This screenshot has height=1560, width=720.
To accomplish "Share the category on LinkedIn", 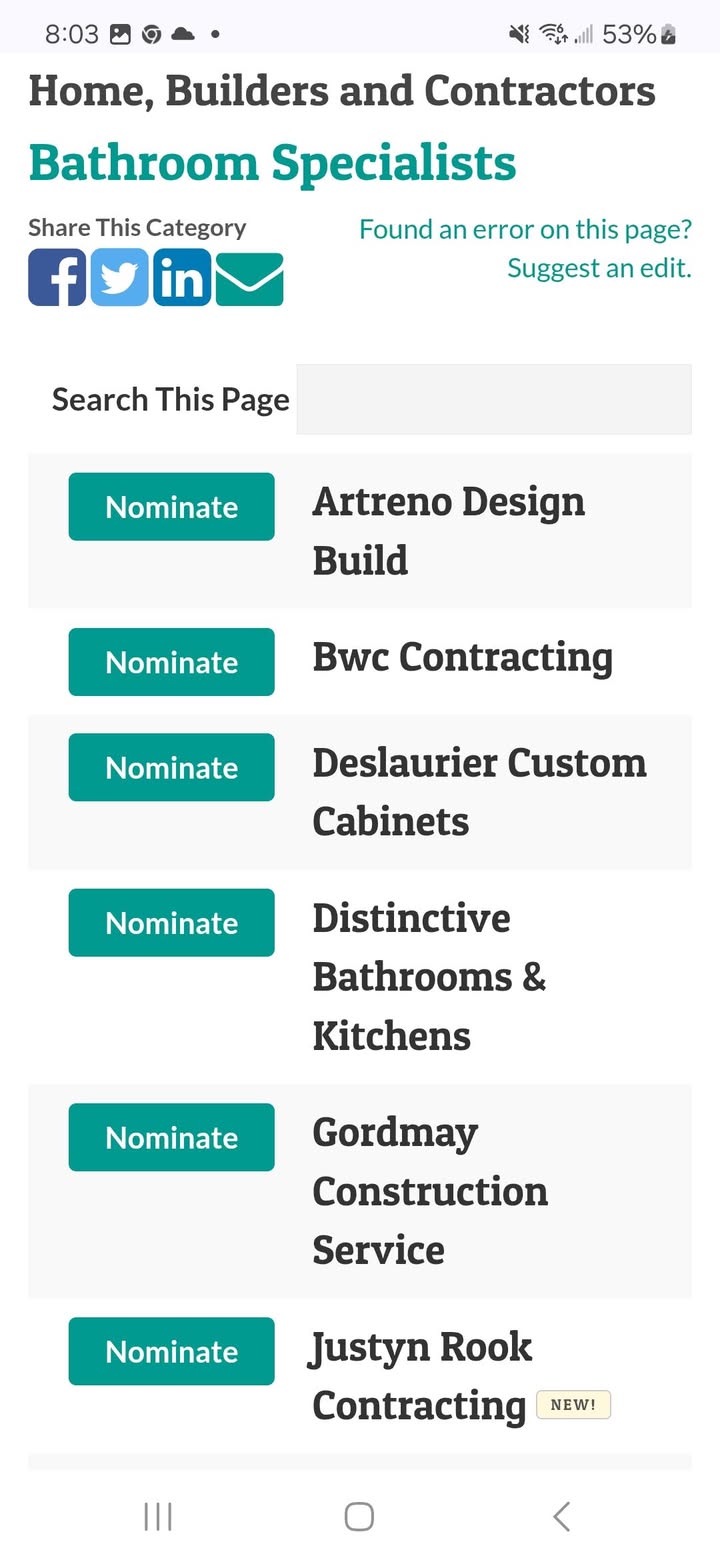I will pos(182,278).
